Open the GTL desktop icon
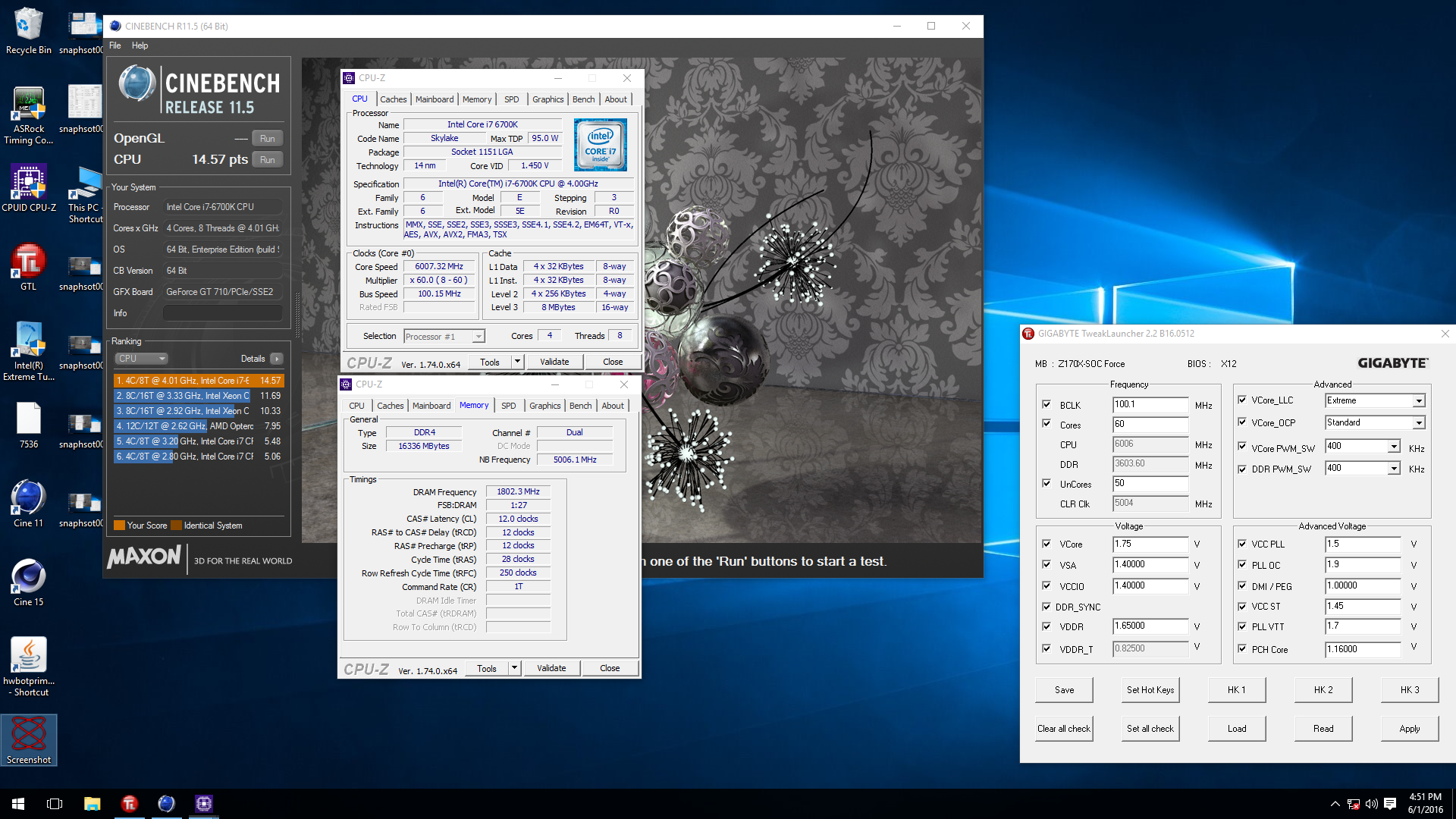 click(x=29, y=267)
